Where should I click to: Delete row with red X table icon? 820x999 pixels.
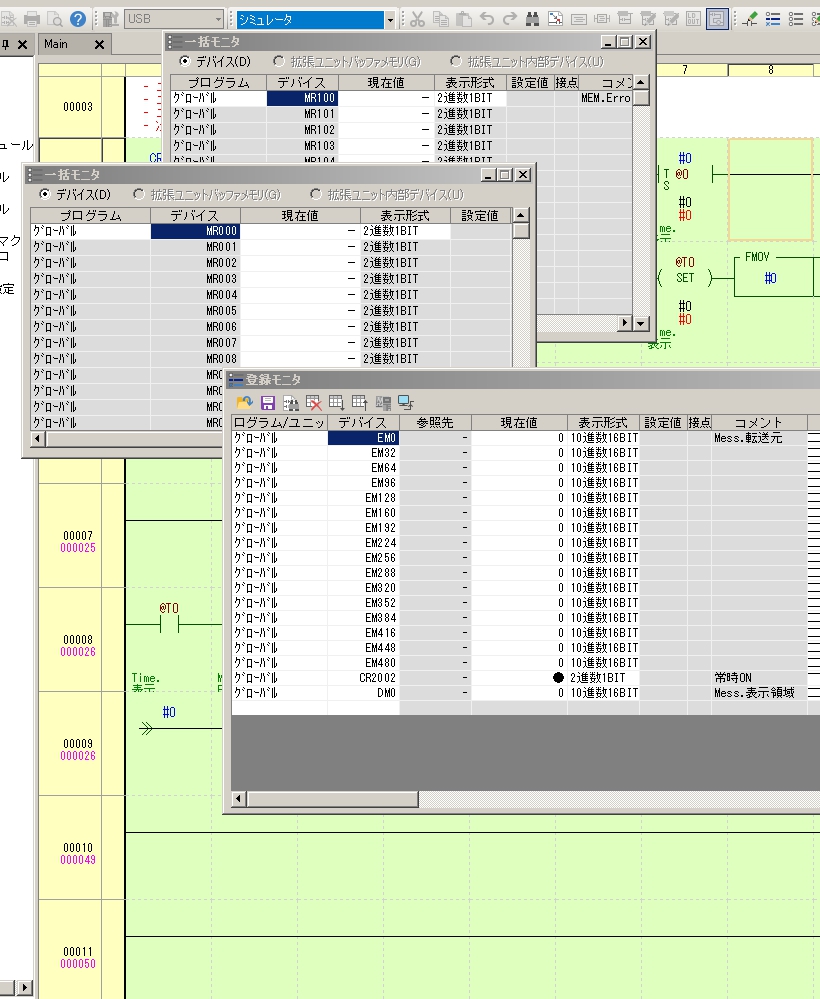coord(313,403)
